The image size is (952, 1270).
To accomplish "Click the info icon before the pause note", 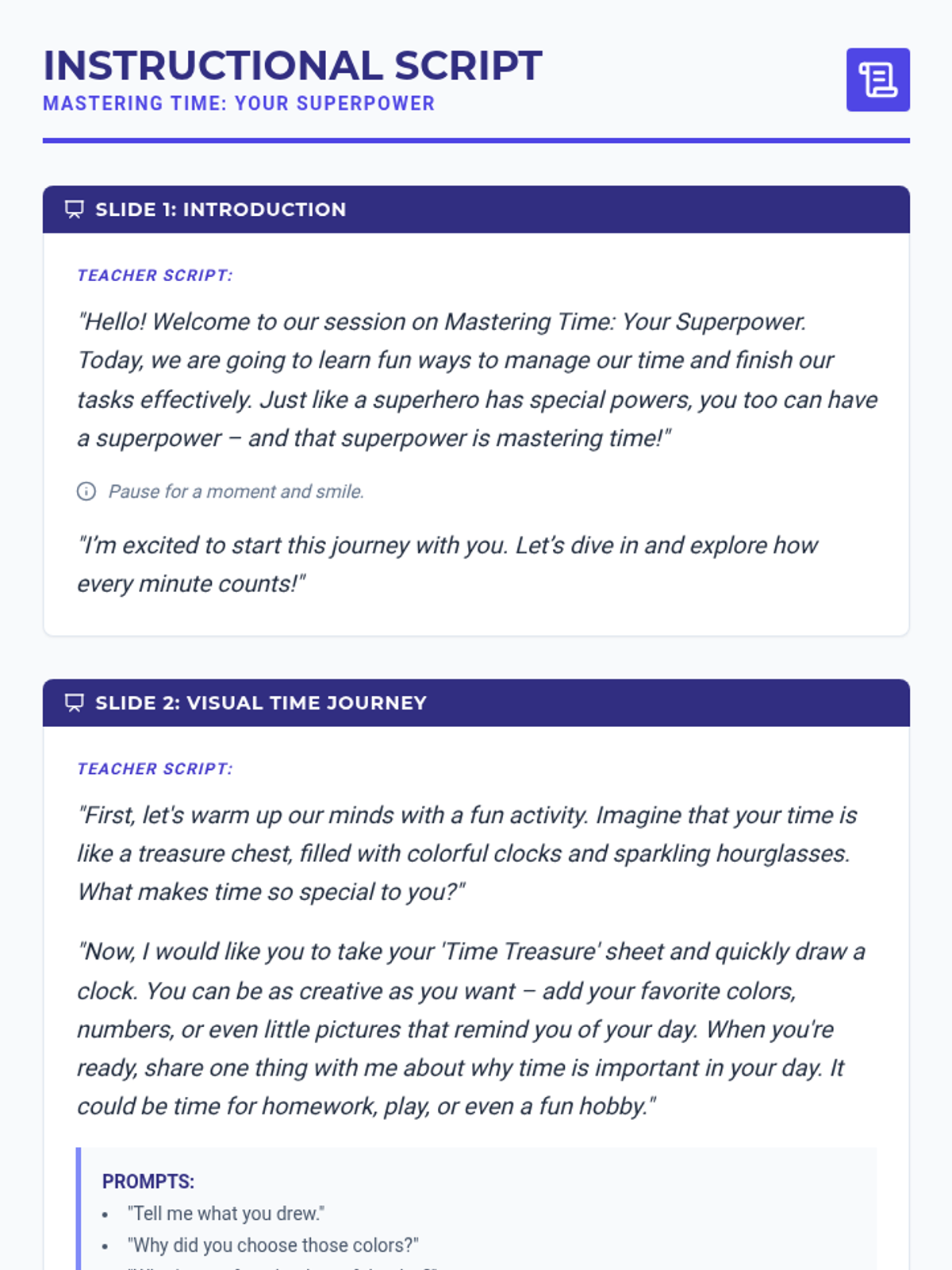I will click(x=86, y=491).
